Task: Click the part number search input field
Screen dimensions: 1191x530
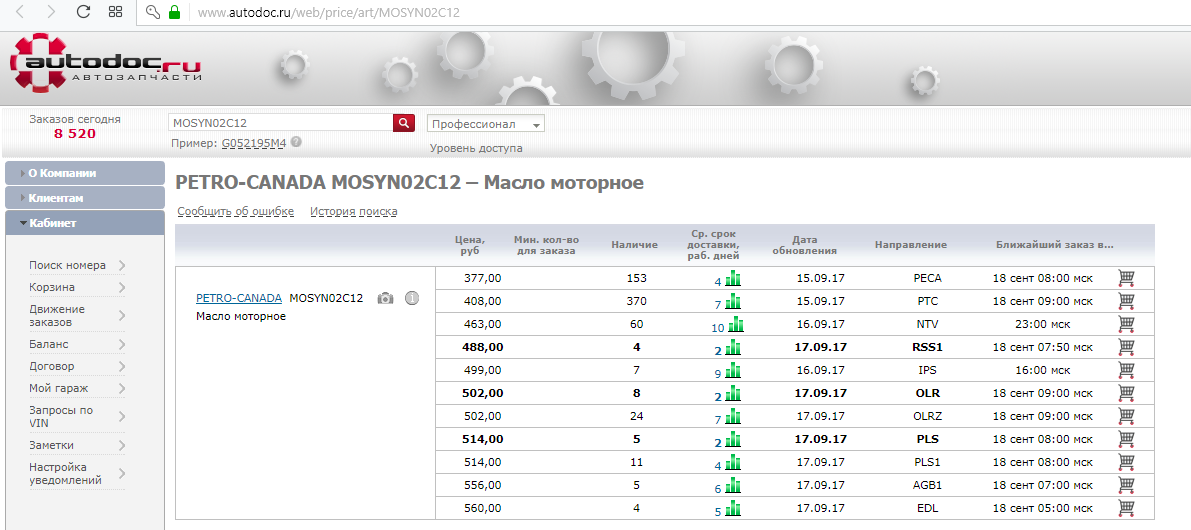Action: coord(280,123)
